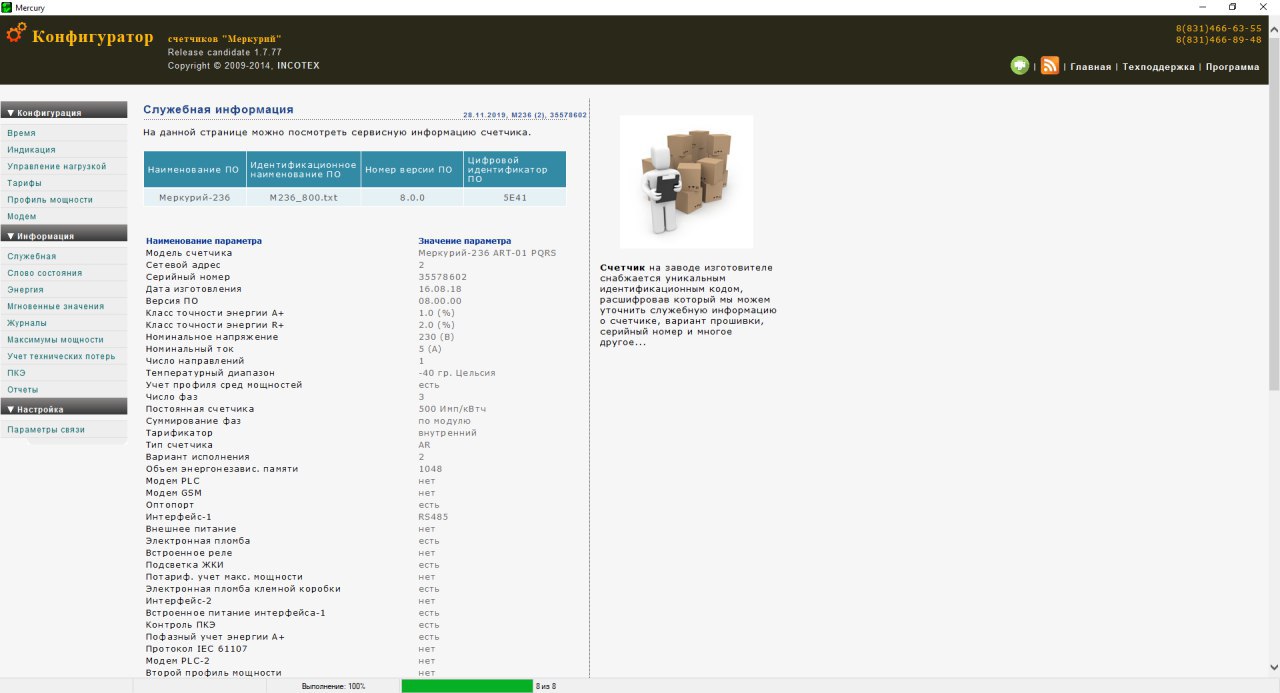Click the date and serial line 28.11.2019

pos(525,115)
